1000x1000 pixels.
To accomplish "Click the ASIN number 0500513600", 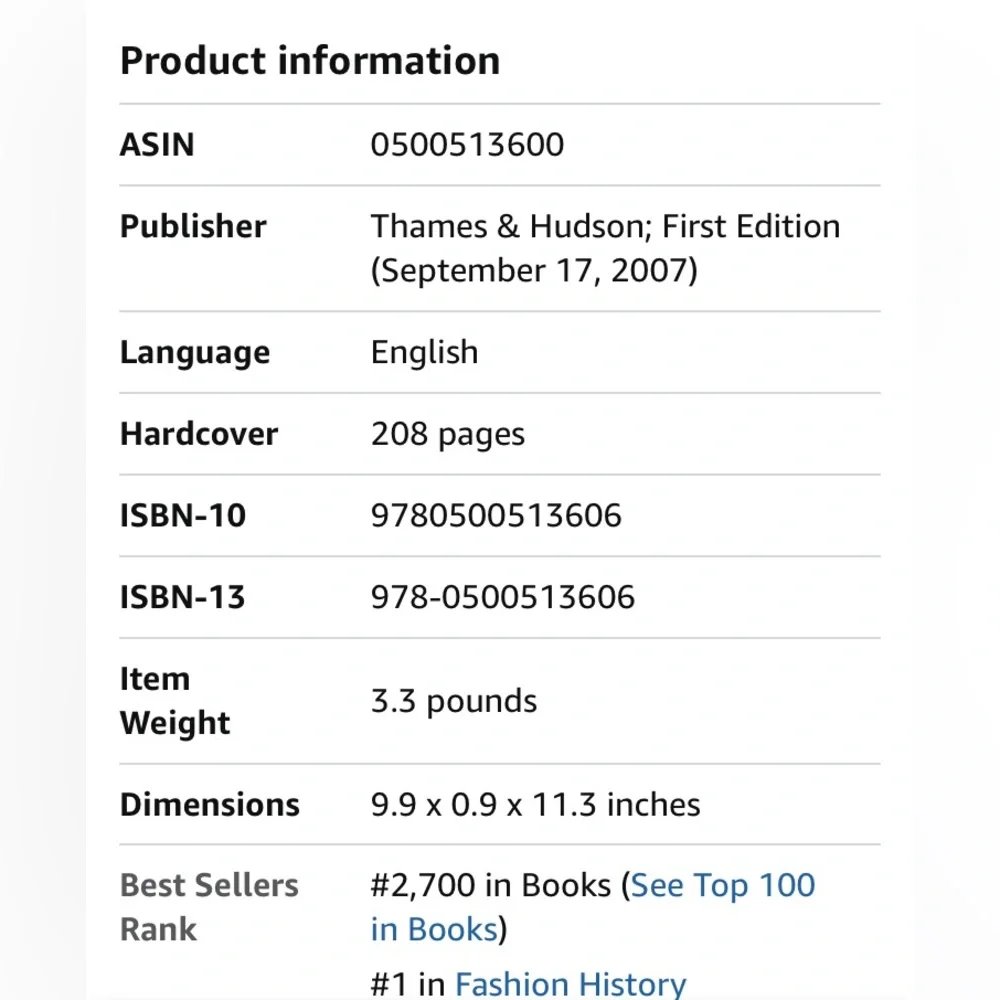I will coord(467,145).
